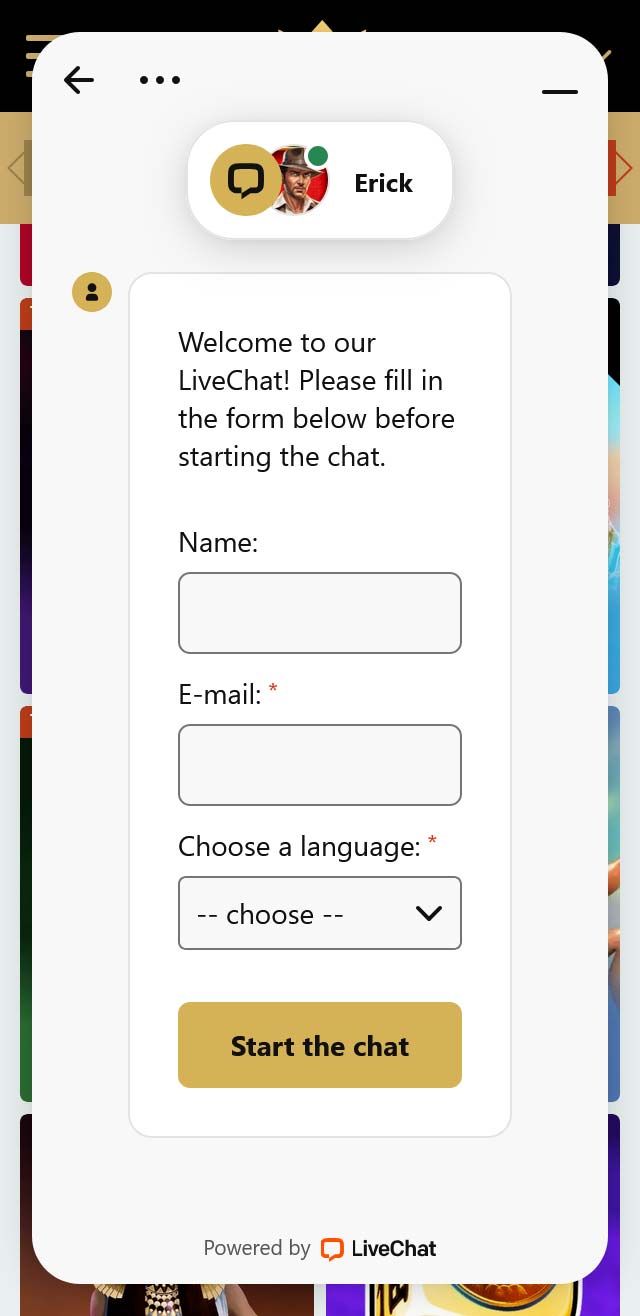Click the chevron arrow on language selector
The width and height of the screenshot is (640, 1316).
click(x=429, y=913)
